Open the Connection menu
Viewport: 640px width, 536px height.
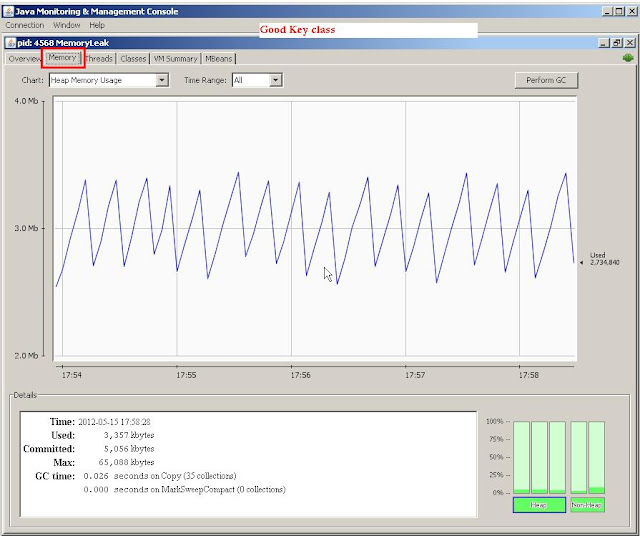(x=25, y=25)
